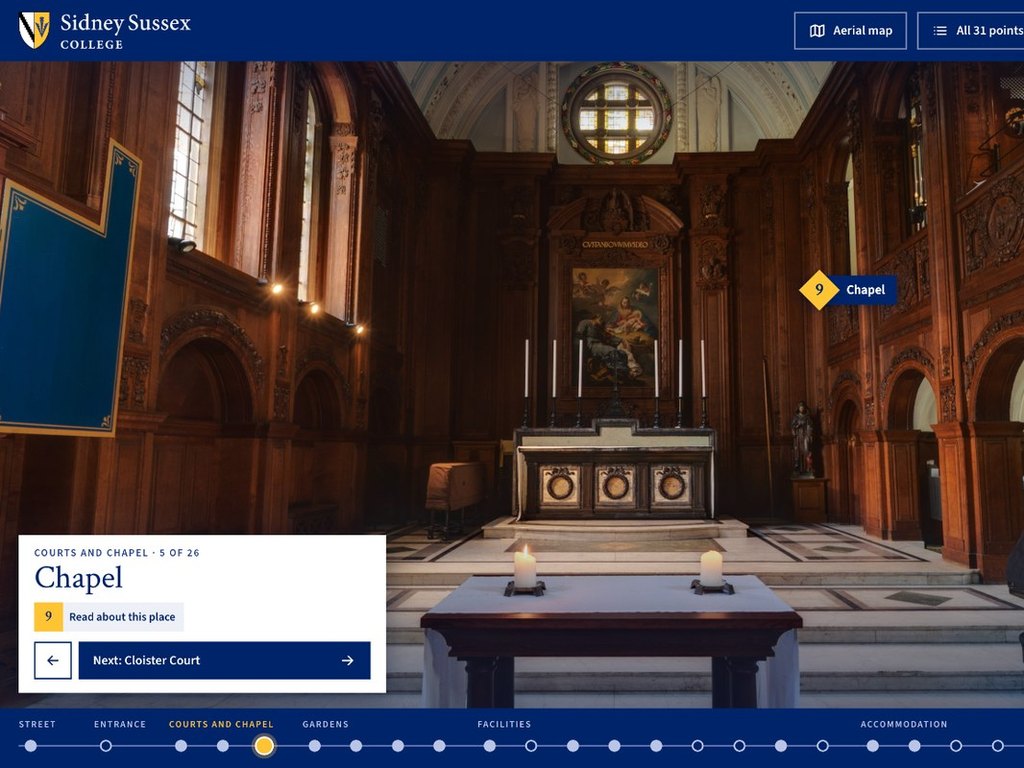Click the Sidney Sussex College shield logo
This screenshot has width=1024, height=768.
point(34,30)
